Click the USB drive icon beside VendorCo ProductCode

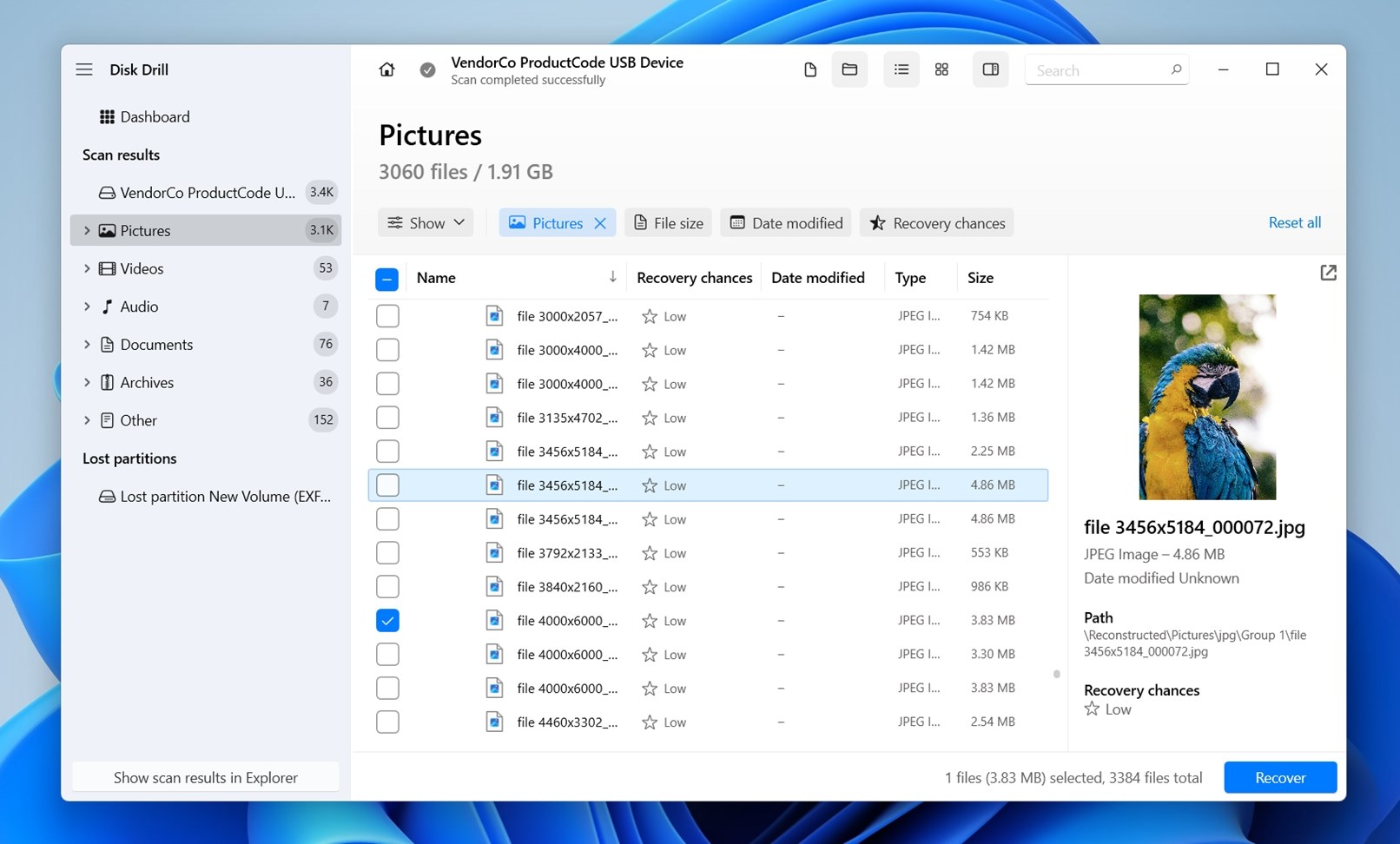pyautogui.click(x=107, y=193)
